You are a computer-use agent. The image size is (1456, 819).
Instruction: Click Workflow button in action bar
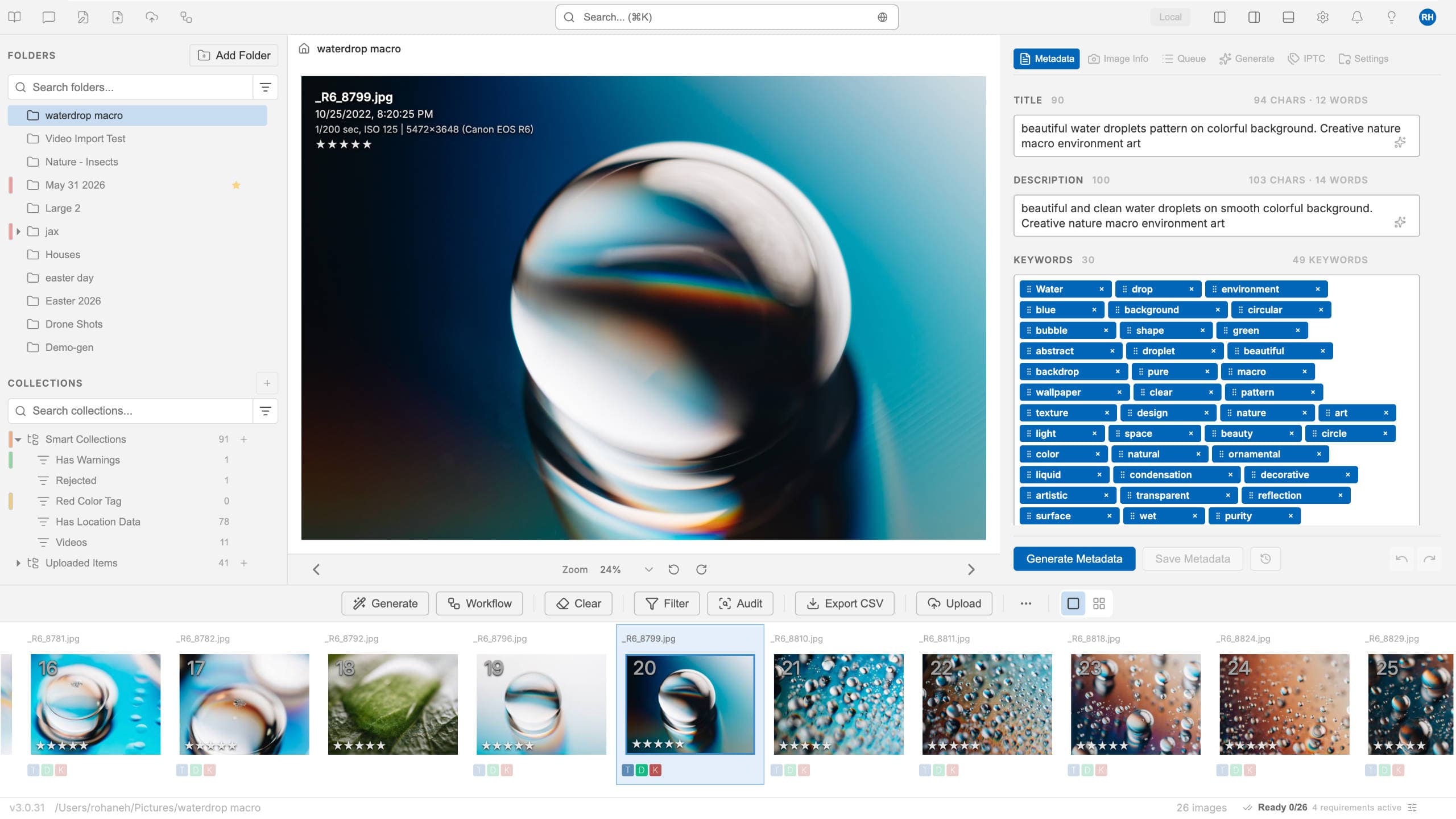479,603
